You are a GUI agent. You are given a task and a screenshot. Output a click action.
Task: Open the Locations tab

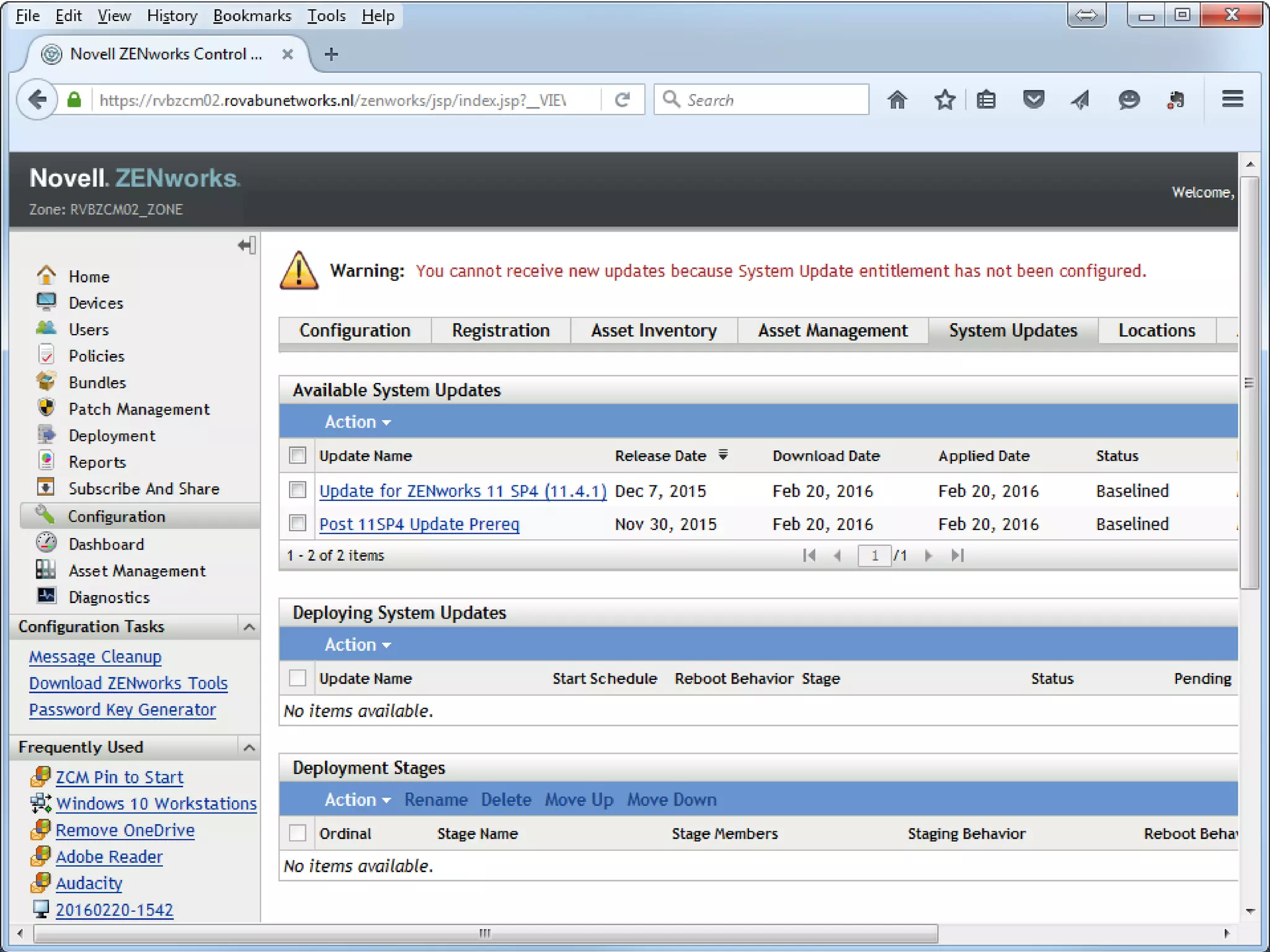click(1157, 330)
